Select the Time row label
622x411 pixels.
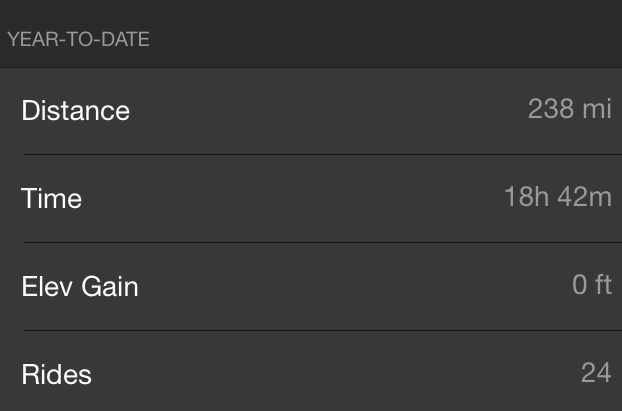[x=51, y=198]
